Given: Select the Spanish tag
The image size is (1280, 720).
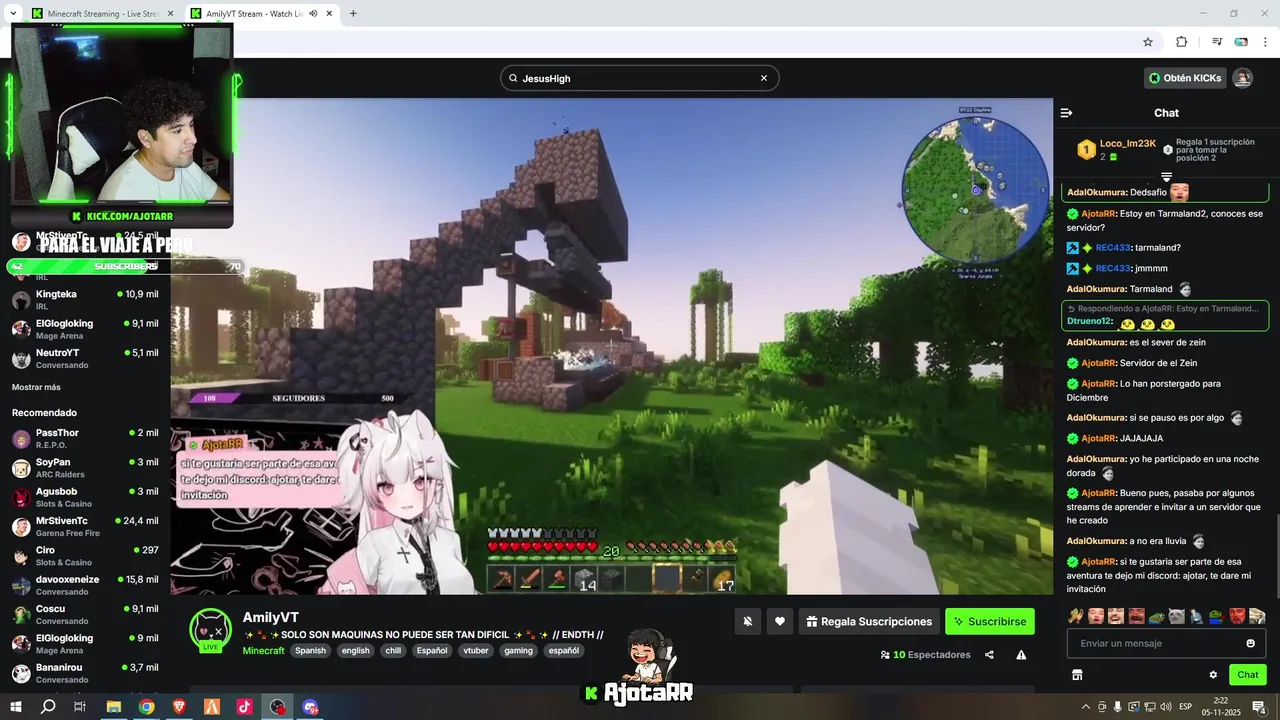Looking at the screenshot, I should point(310,650).
